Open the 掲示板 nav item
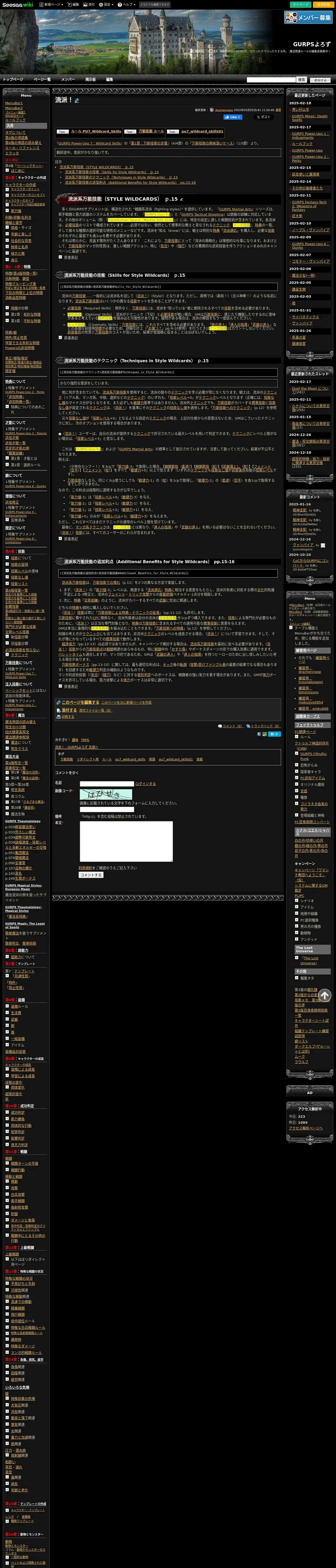This screenshot has height=1568, width=336. click(90, 79)
